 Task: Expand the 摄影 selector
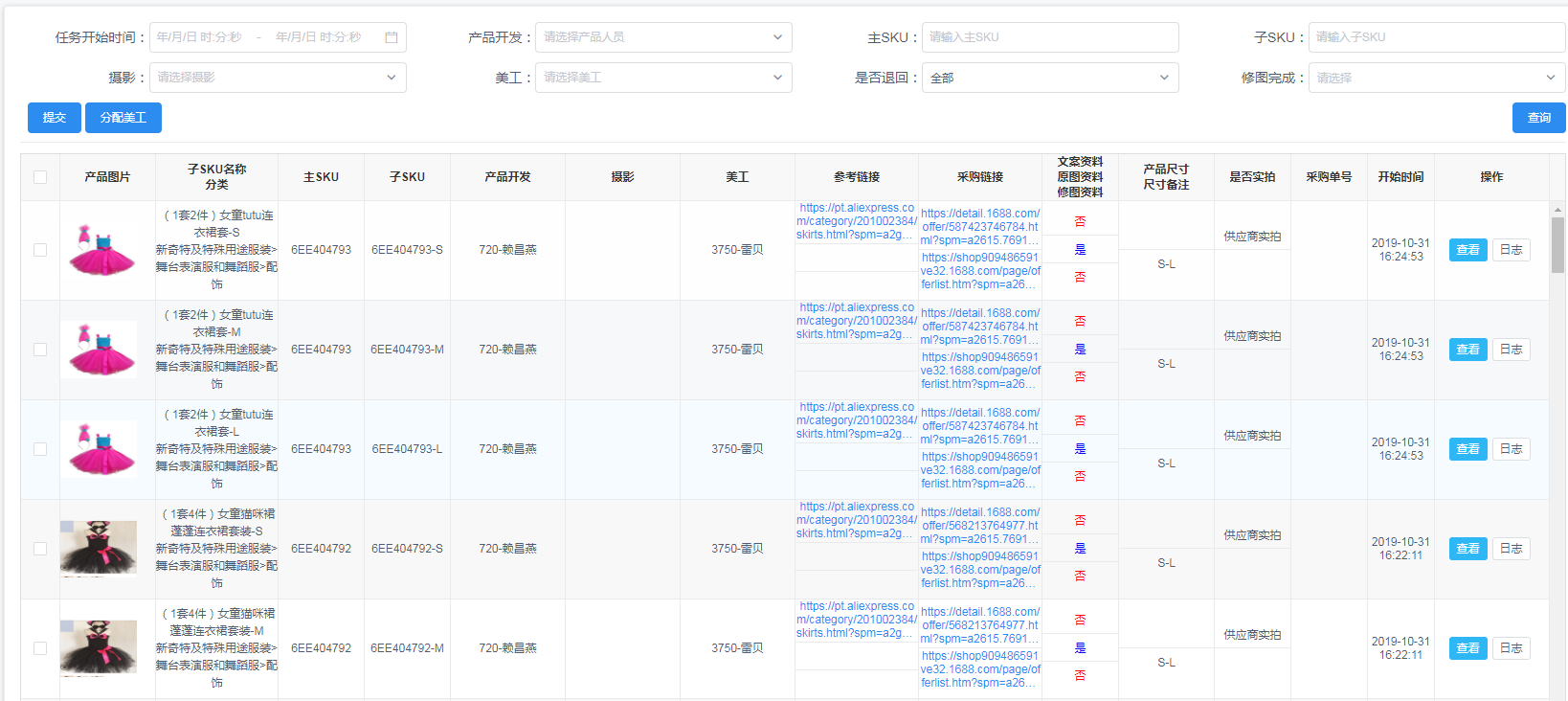click(x=278, y=78)
